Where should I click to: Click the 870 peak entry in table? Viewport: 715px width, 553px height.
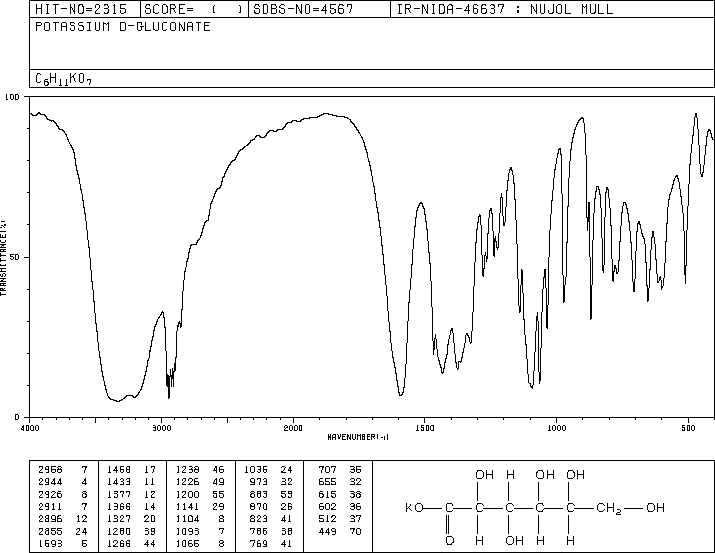(272, 506)
